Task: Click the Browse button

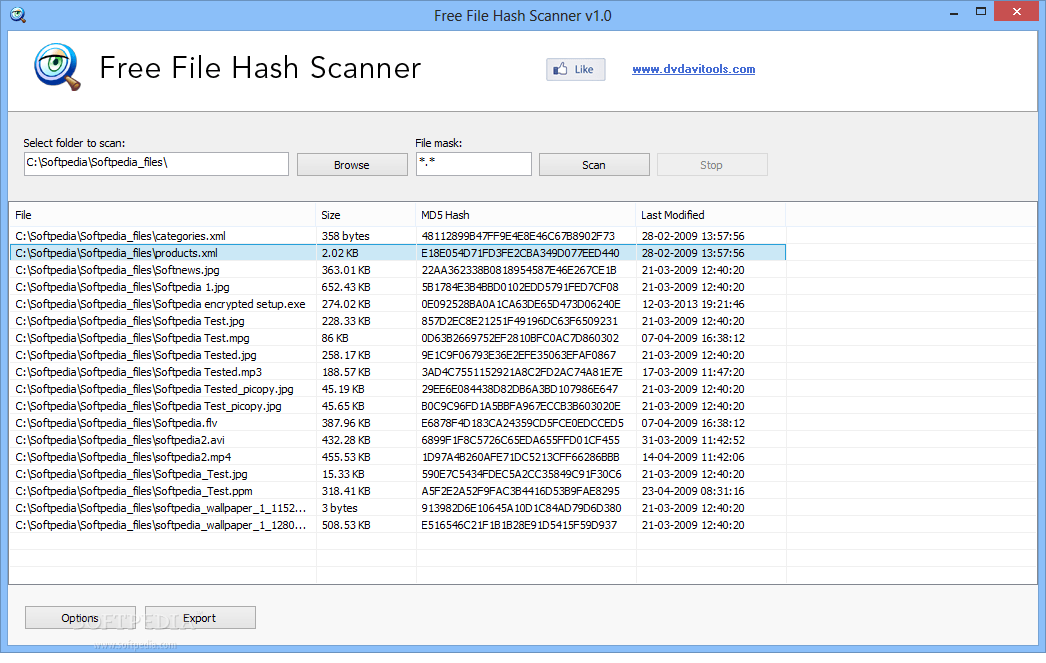Action: [352, 165]
